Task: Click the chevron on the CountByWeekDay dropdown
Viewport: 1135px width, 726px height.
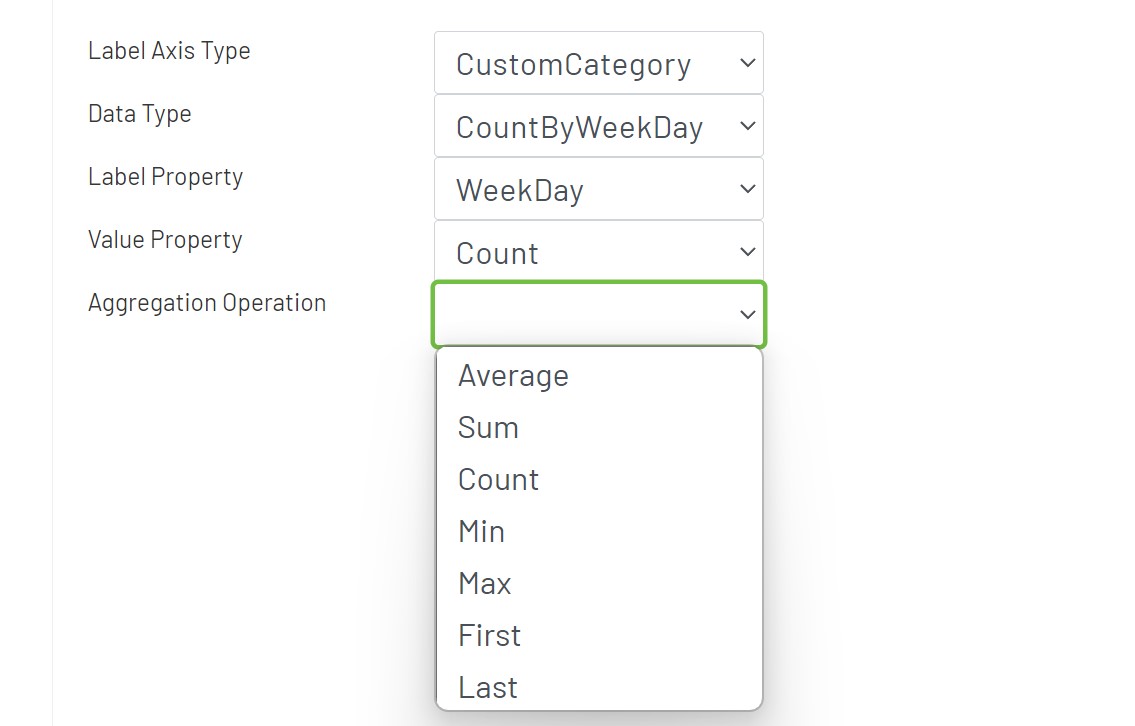Action: point(747,126)
